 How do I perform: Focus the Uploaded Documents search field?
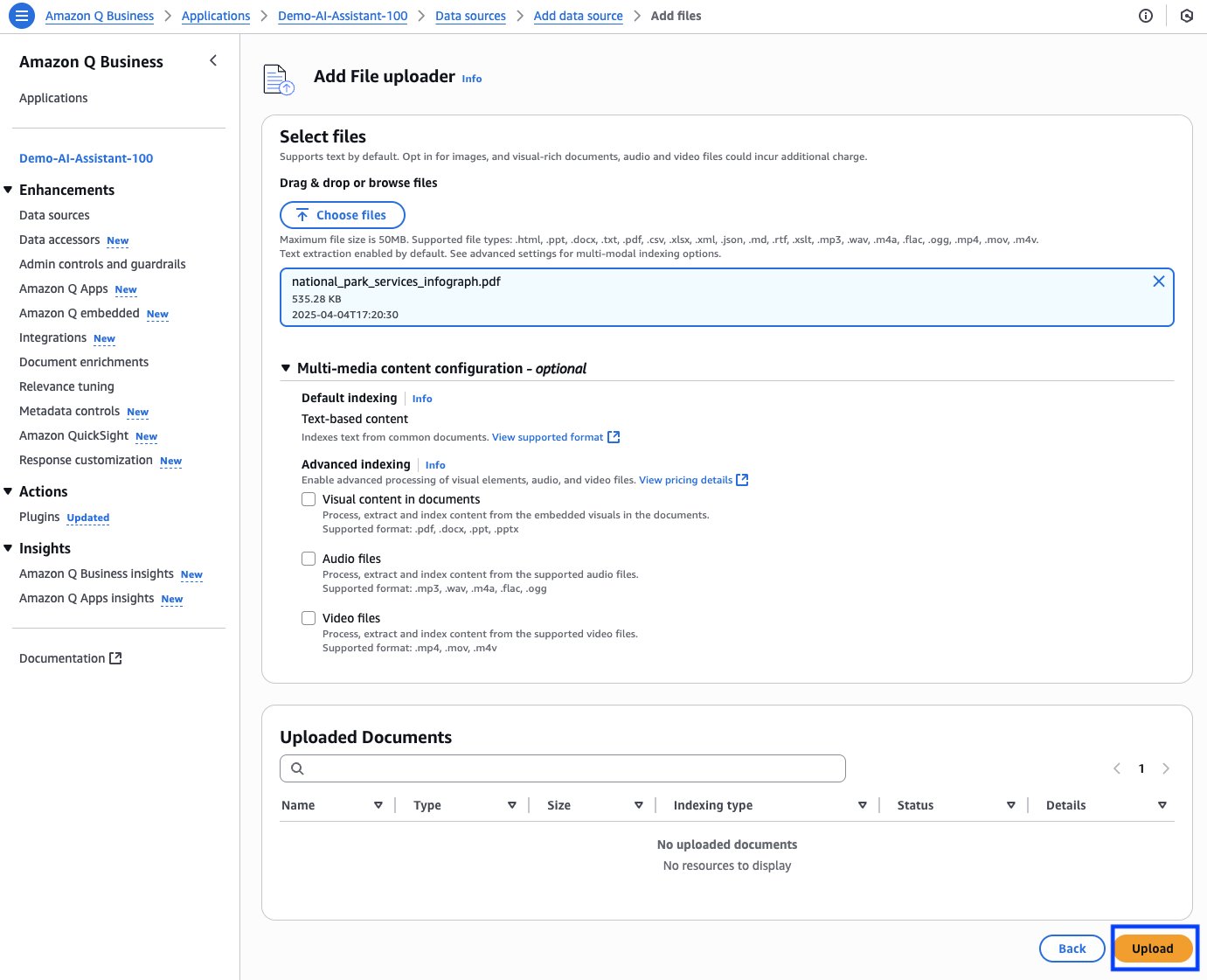pyautogui.click(x=563, y=768)
